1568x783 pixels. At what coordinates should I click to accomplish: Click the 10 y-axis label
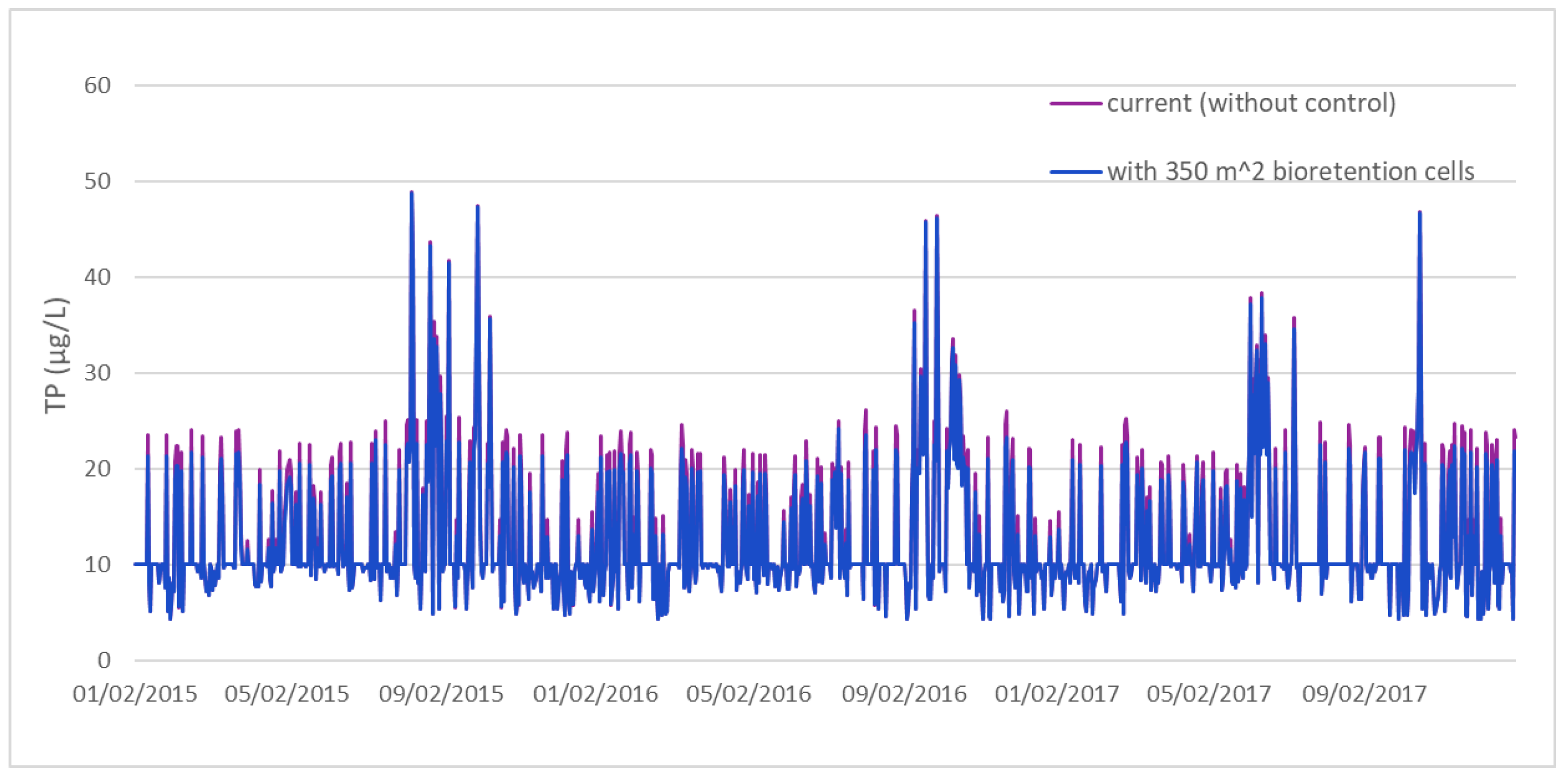(x=97, y=564)
